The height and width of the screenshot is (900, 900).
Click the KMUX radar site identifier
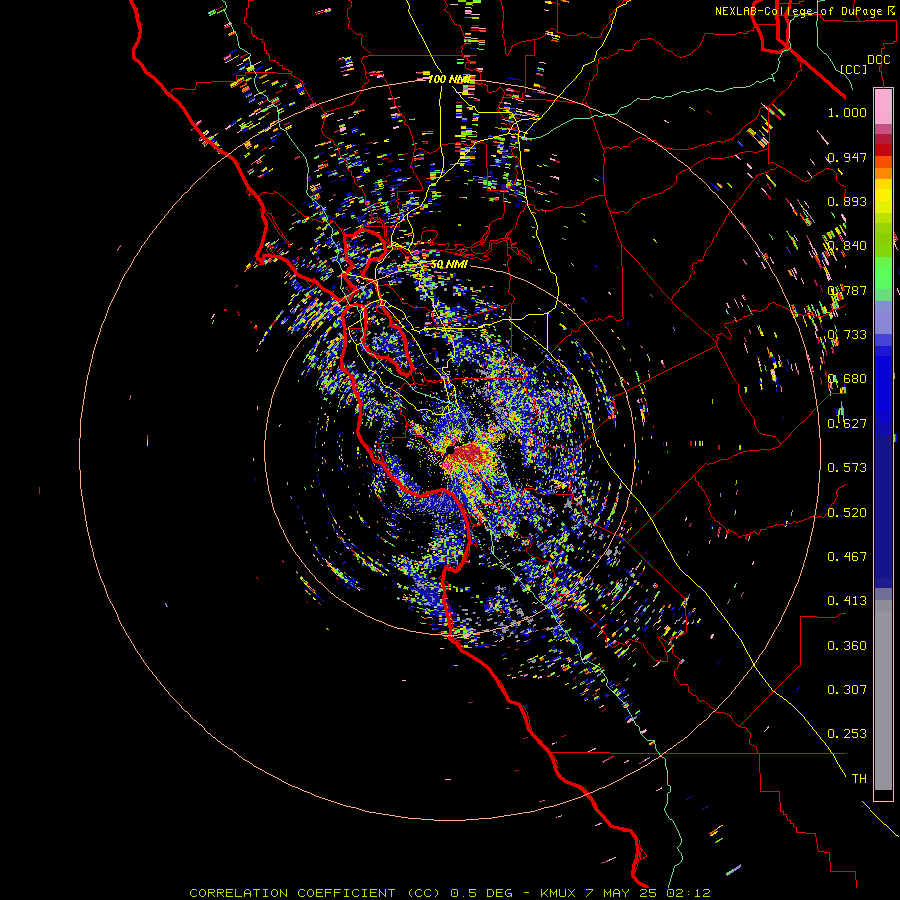[557, 893]
